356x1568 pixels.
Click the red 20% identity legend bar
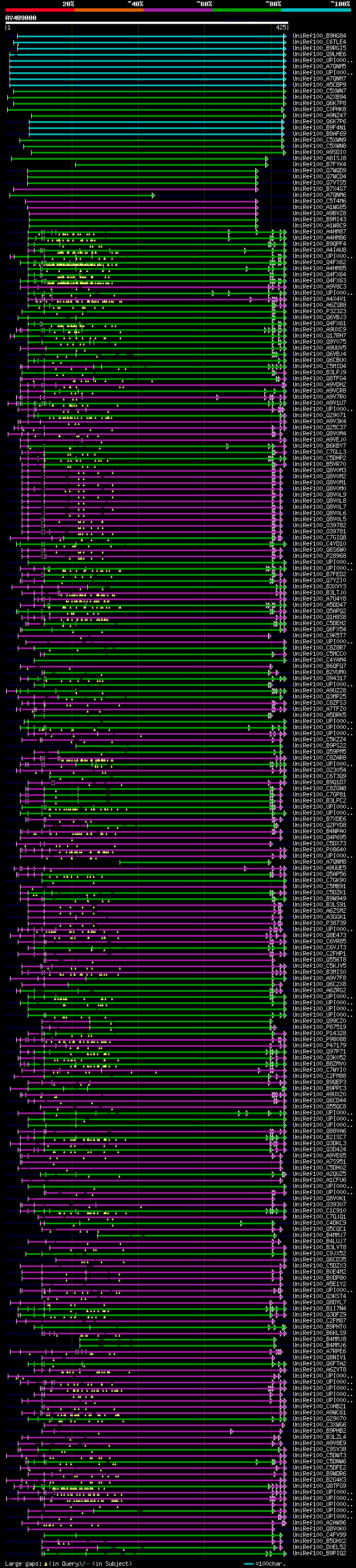click(x=39, y=10)
